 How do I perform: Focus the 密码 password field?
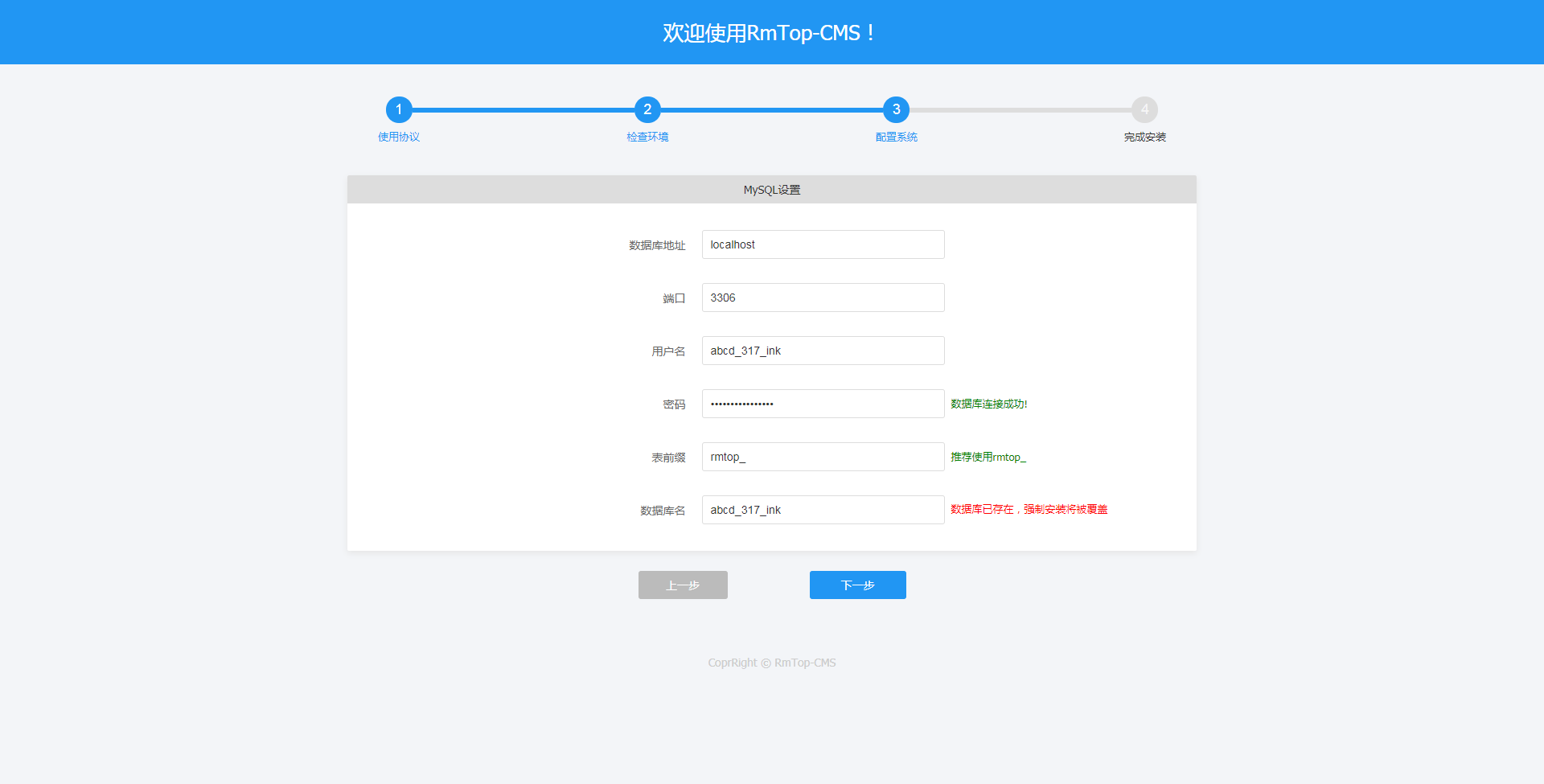tap(823, 404)
